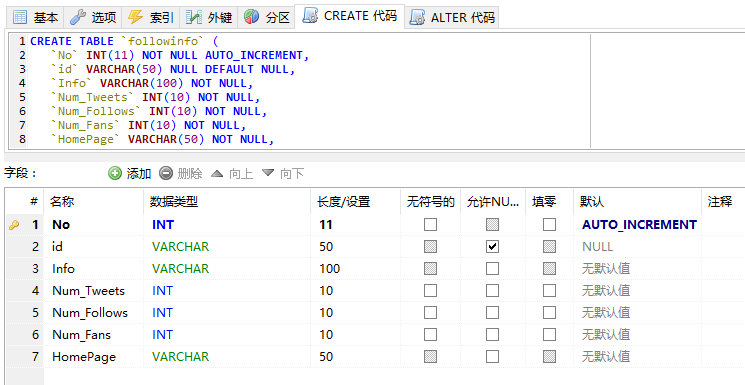Click the lightning icon on 索引 tab

tap(135, 18)
